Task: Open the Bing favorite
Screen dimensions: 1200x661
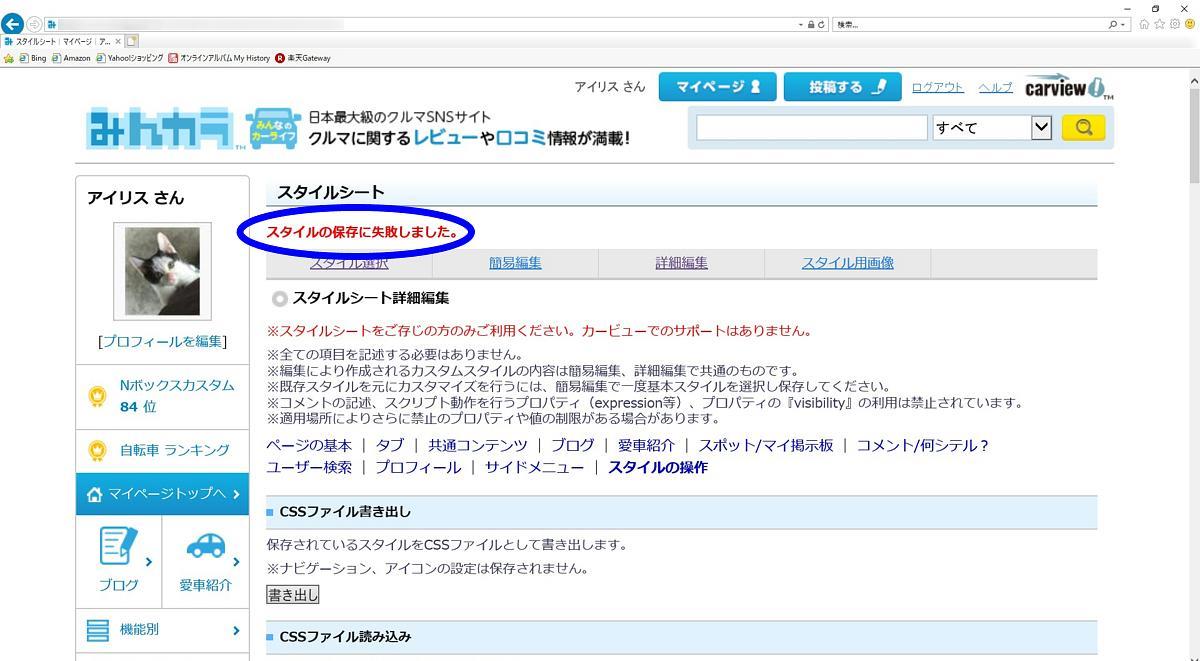Action: pyautogui.click(x=32, y=58)
